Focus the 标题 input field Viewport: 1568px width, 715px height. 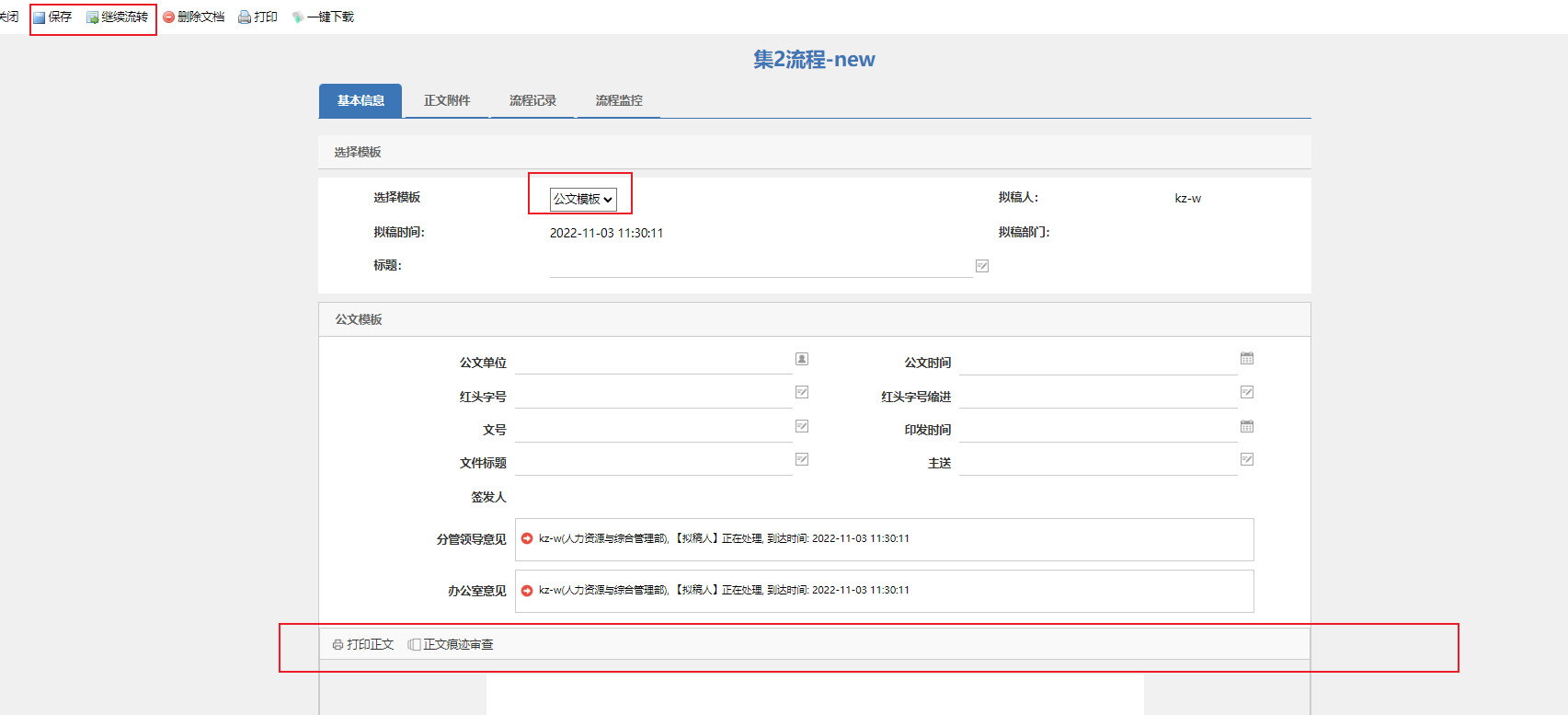tap(761, 266)
